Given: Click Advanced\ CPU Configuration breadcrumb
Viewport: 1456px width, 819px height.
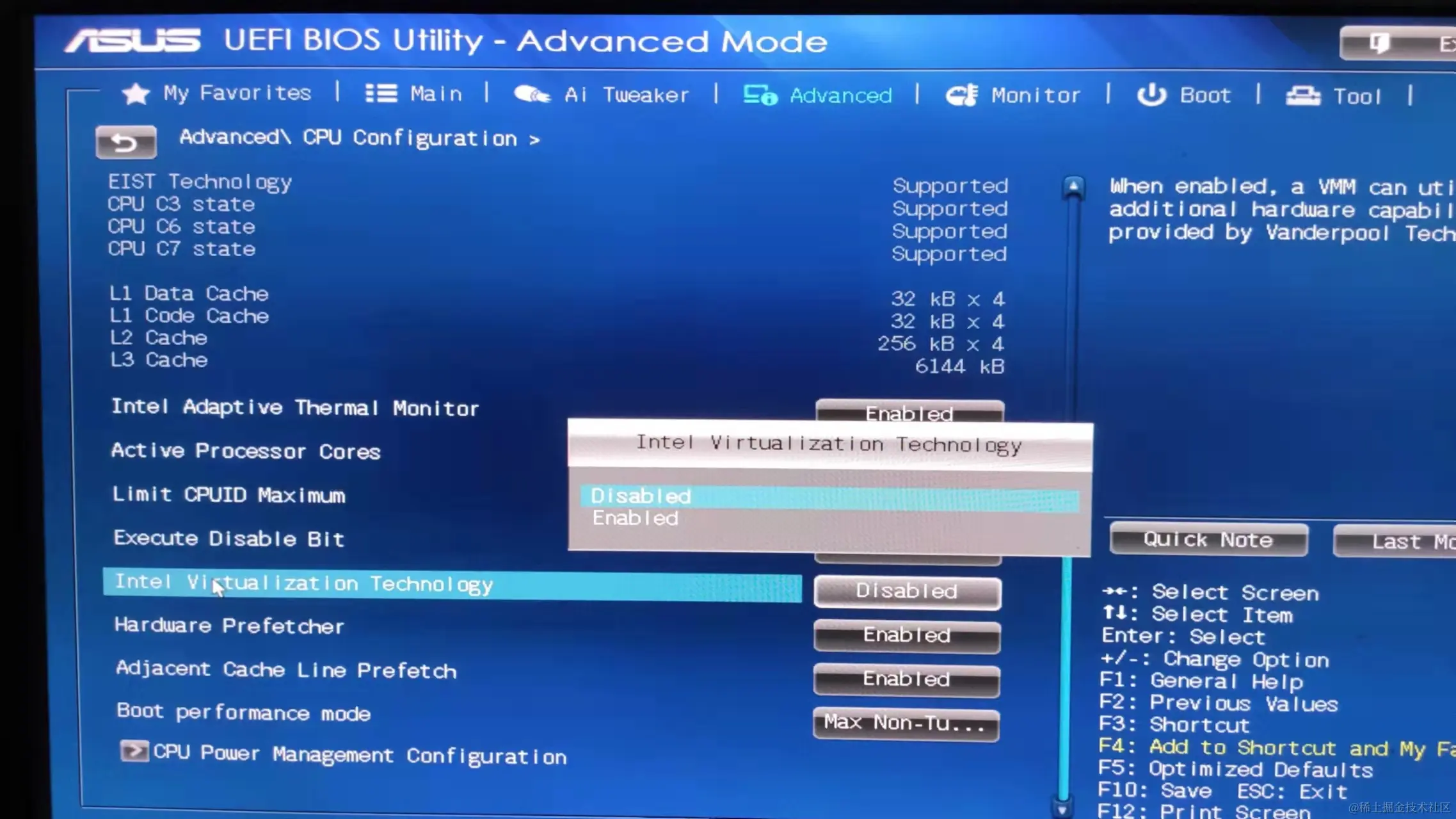Looking at the screenshot, I should (360, 138).
